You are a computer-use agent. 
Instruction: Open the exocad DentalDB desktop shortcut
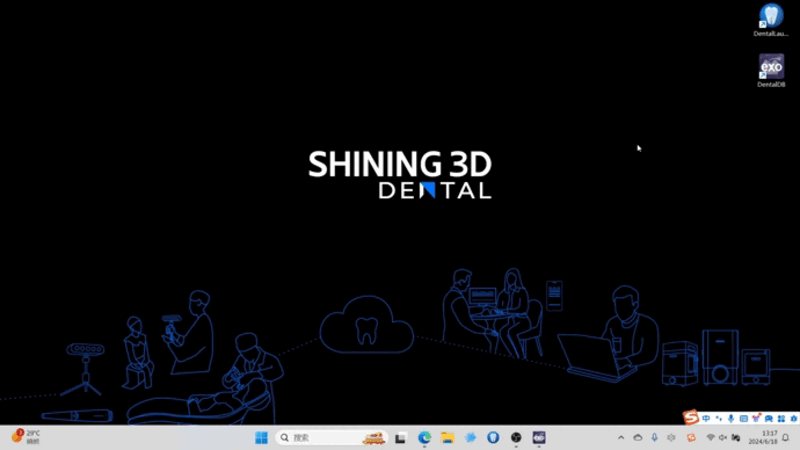[x=771, y=70]
